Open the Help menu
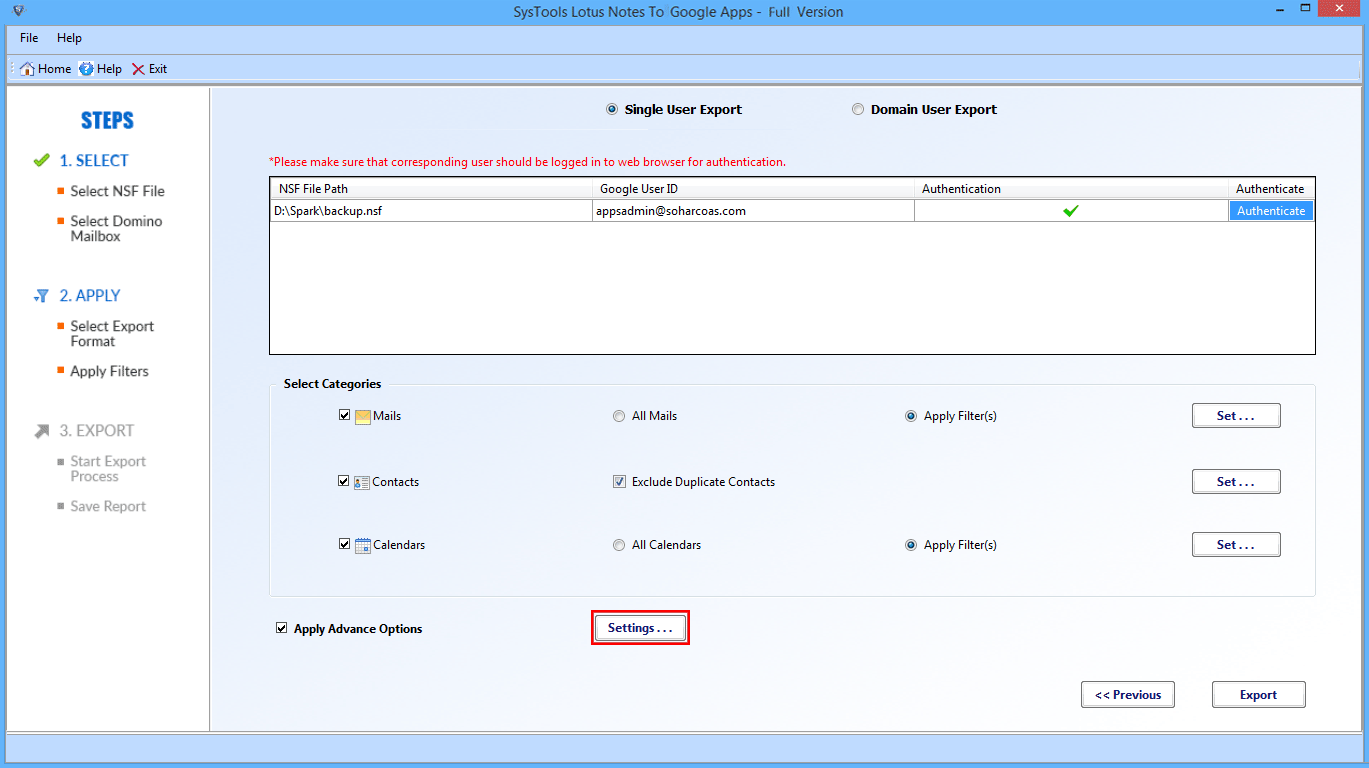 69,38
